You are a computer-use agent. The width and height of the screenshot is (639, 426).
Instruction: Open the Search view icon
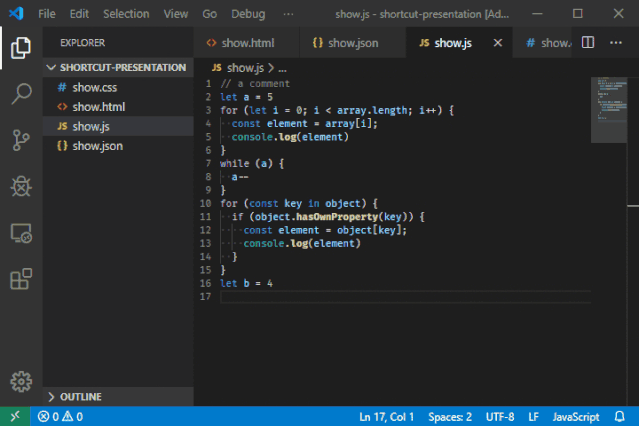[x=21, y=94]
